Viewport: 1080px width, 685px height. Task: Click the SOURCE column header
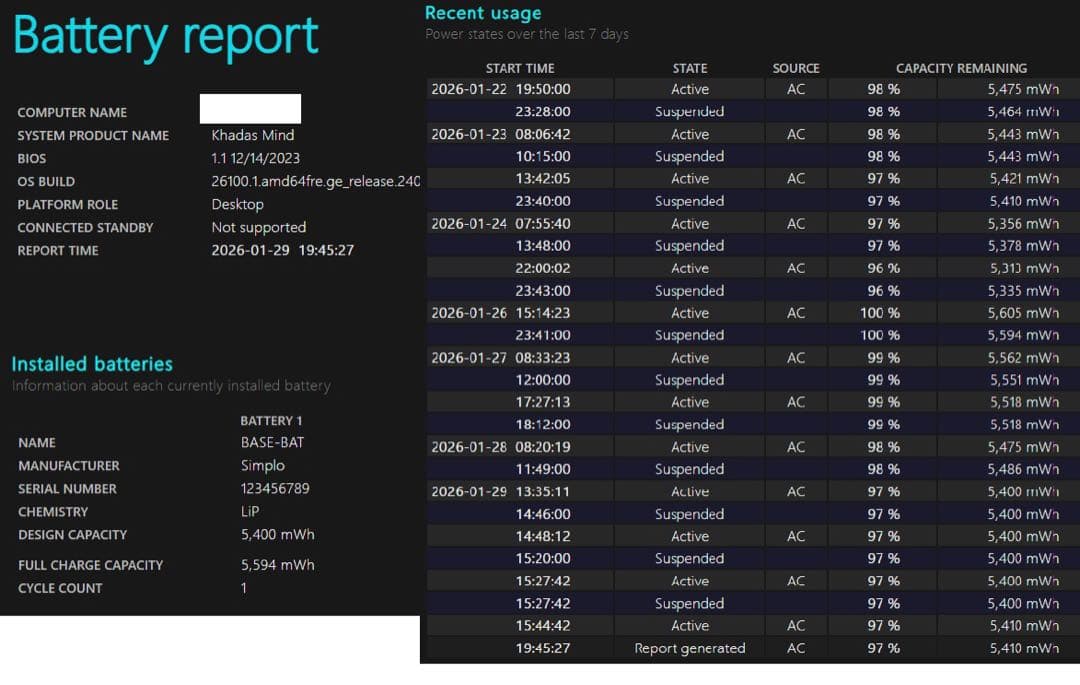[796, 68]
